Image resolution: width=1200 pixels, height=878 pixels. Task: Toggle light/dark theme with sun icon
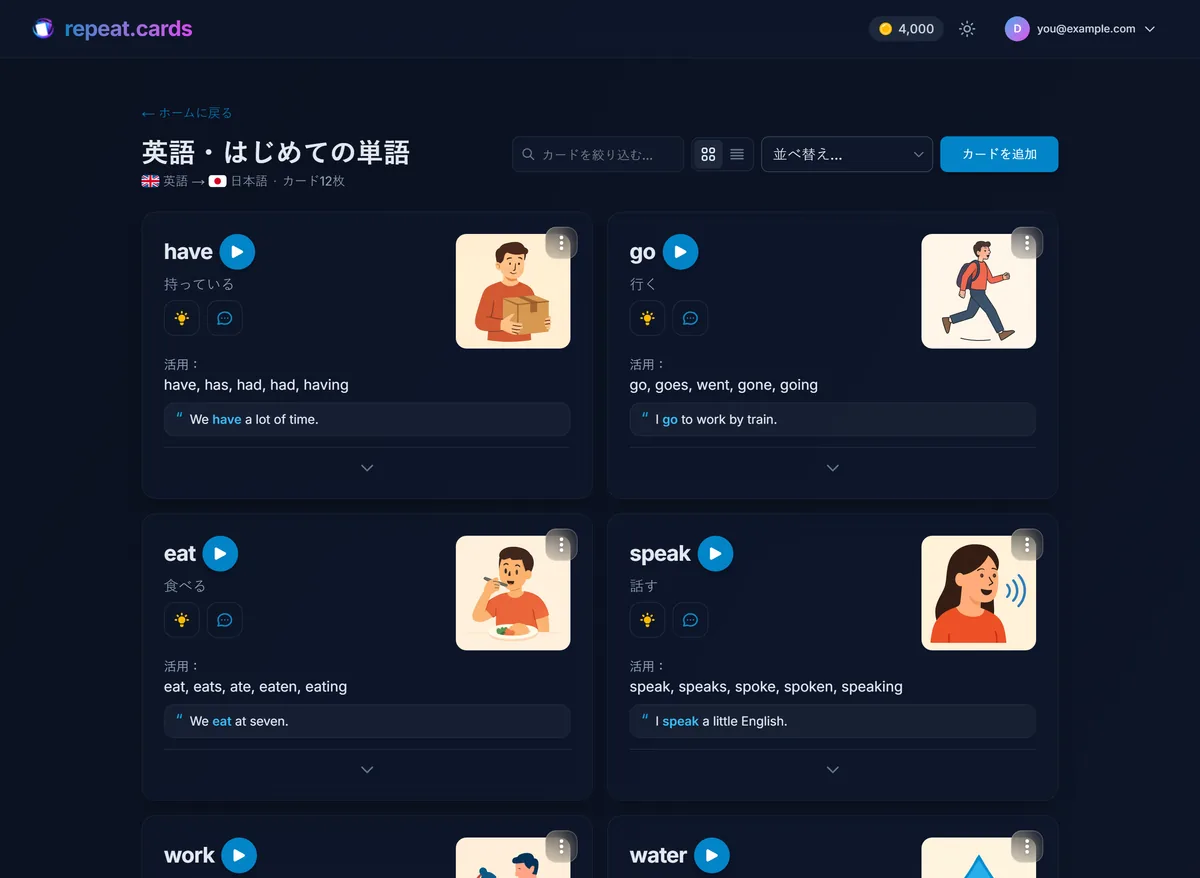[x=967, y=29]
